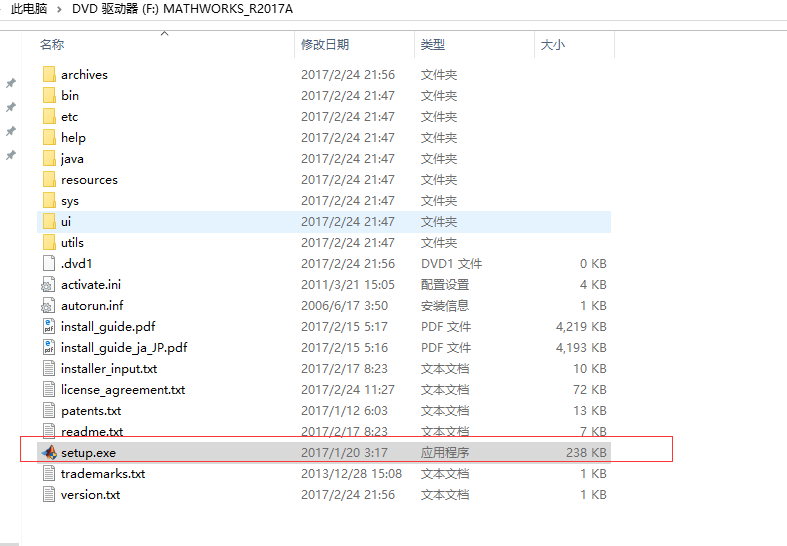Select the install_guide_ja_JP.pdf PDF icon

(x=49, y=348)
